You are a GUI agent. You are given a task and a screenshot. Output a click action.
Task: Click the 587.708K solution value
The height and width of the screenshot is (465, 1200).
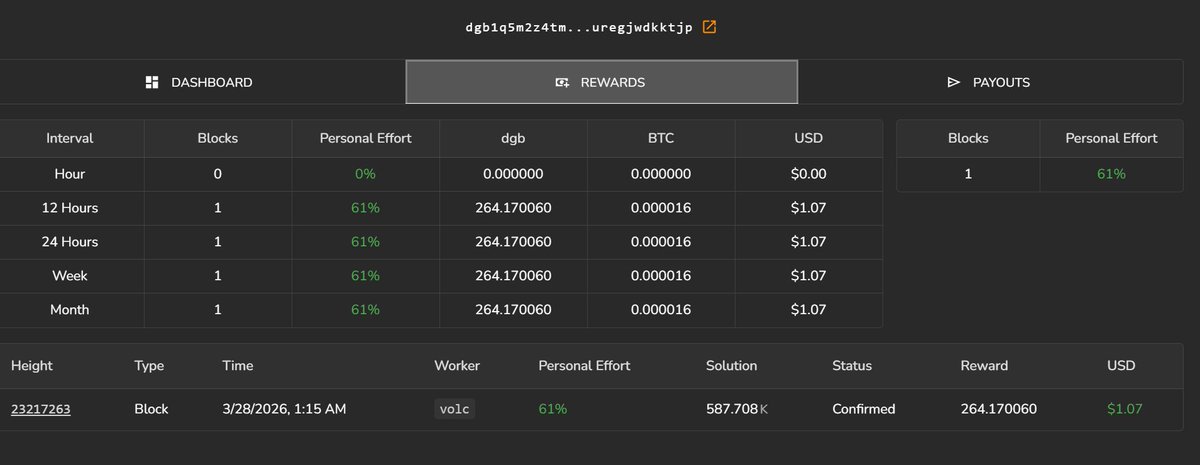(737, 409)
